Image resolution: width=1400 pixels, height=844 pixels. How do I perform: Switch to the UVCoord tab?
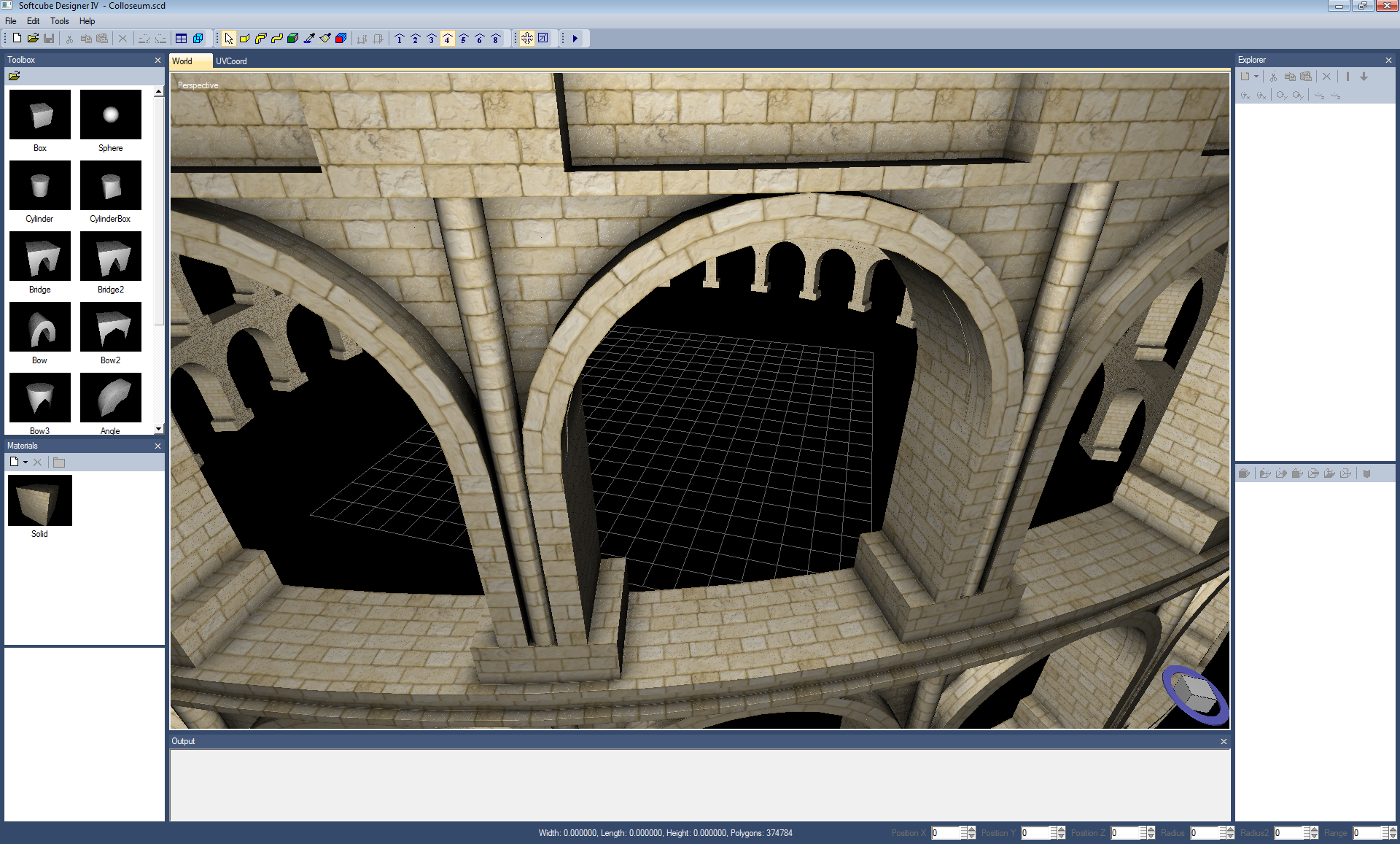(231, 61)
